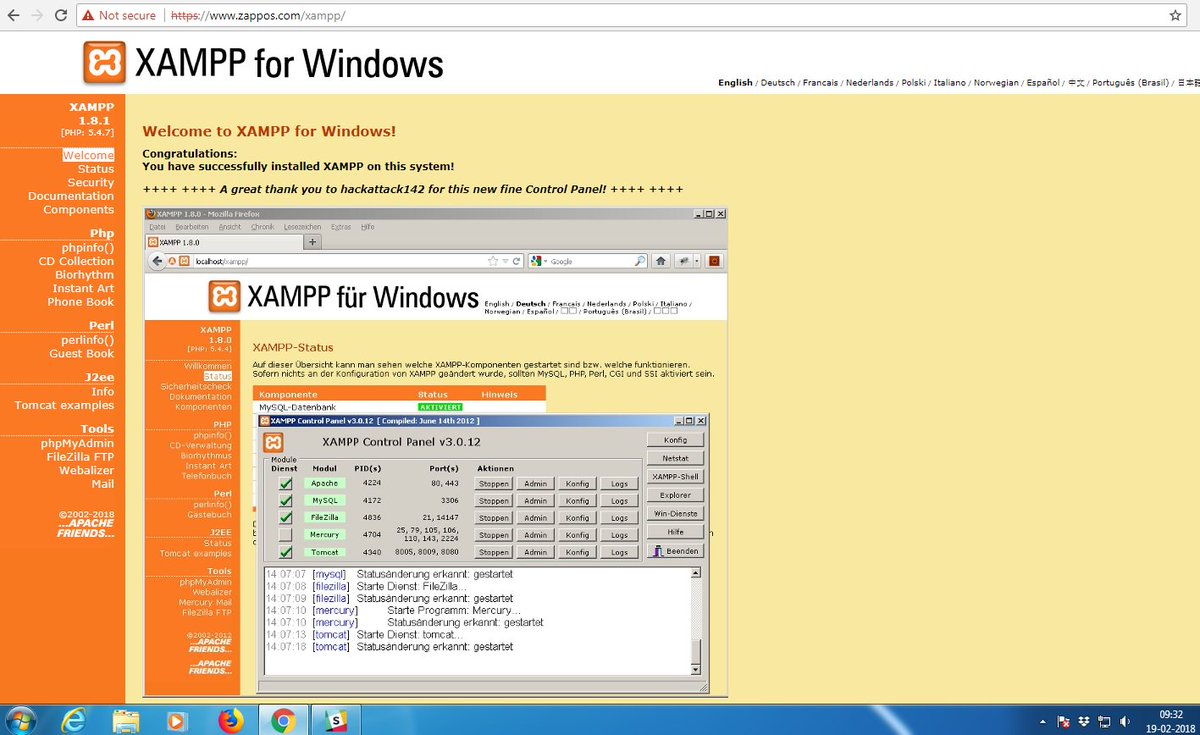The height and width of the screenshot is (735, 1200).
Task: Open Documentation in the sidebar
Action: click(71, 196)
